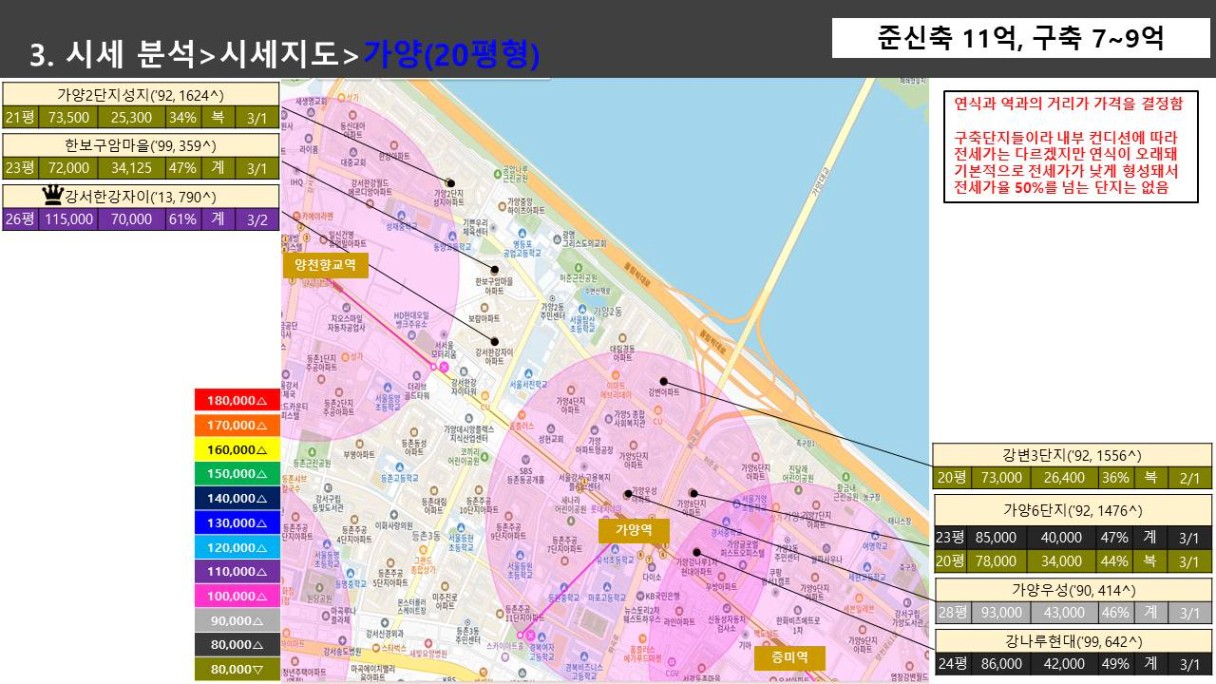1216x684 pixels.
Task: Click the orange 170,000△ legend swatch
Action: click(x=238, y=425)
